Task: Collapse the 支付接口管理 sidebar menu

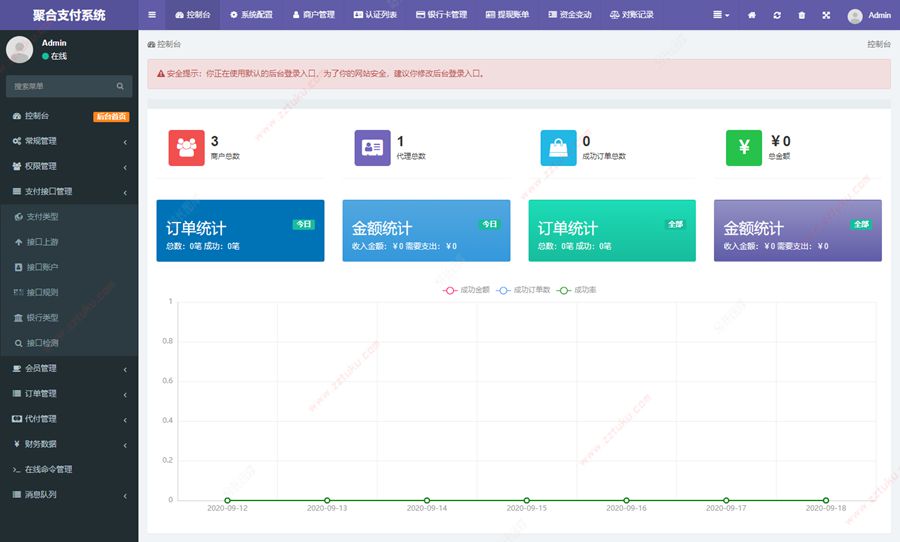Action: [x=68, y=192]
